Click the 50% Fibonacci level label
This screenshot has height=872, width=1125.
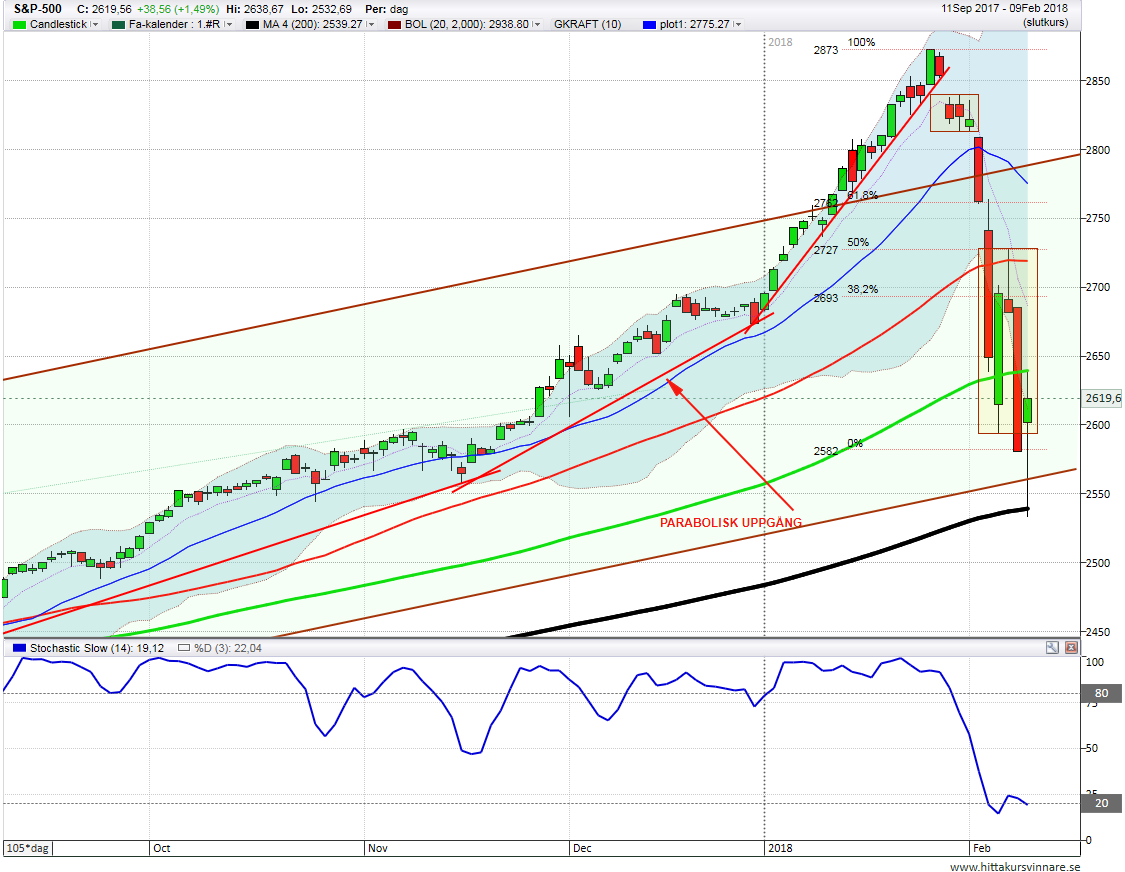point(858,242)
